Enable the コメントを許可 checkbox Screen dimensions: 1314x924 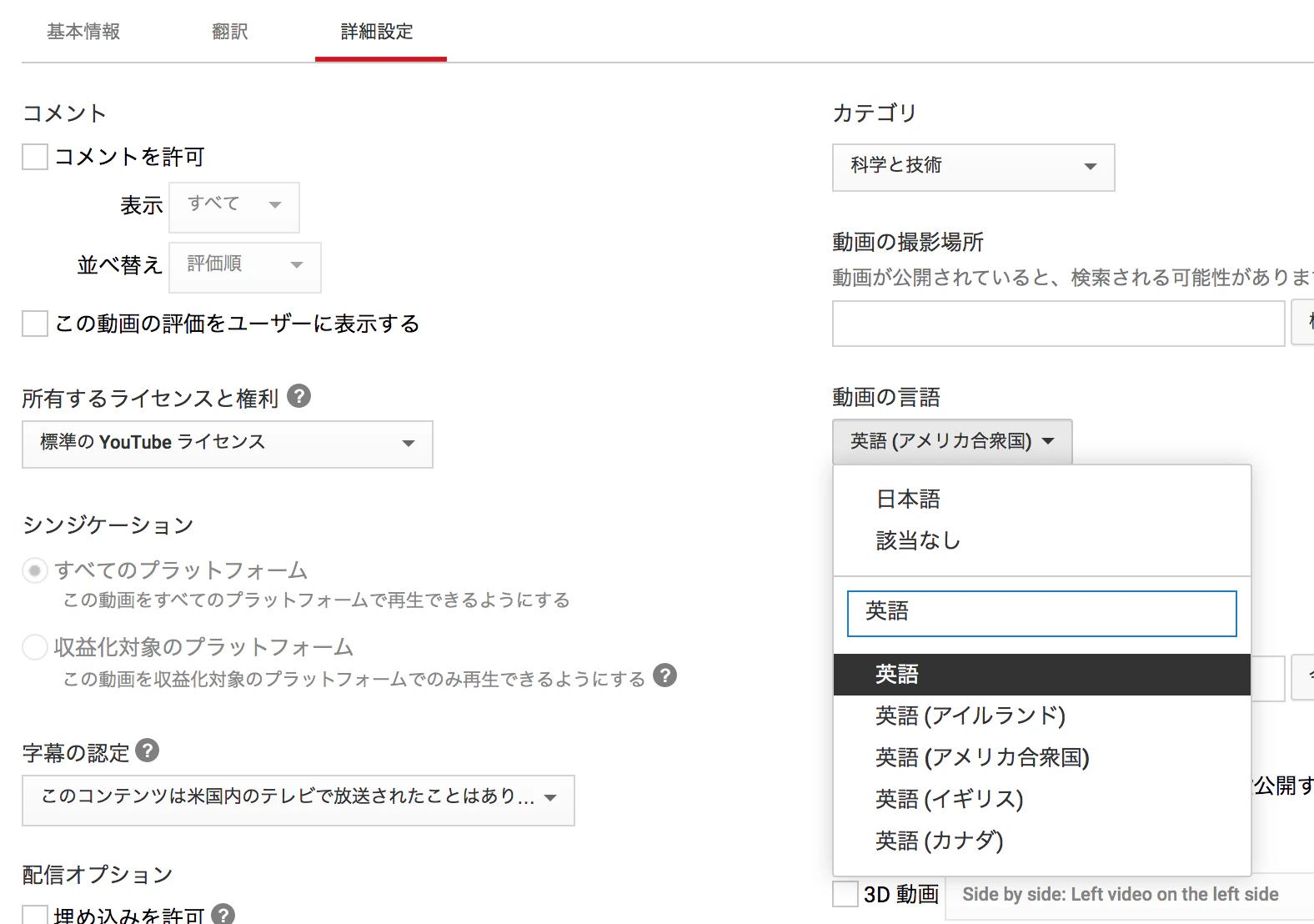[x=35, y=157]
